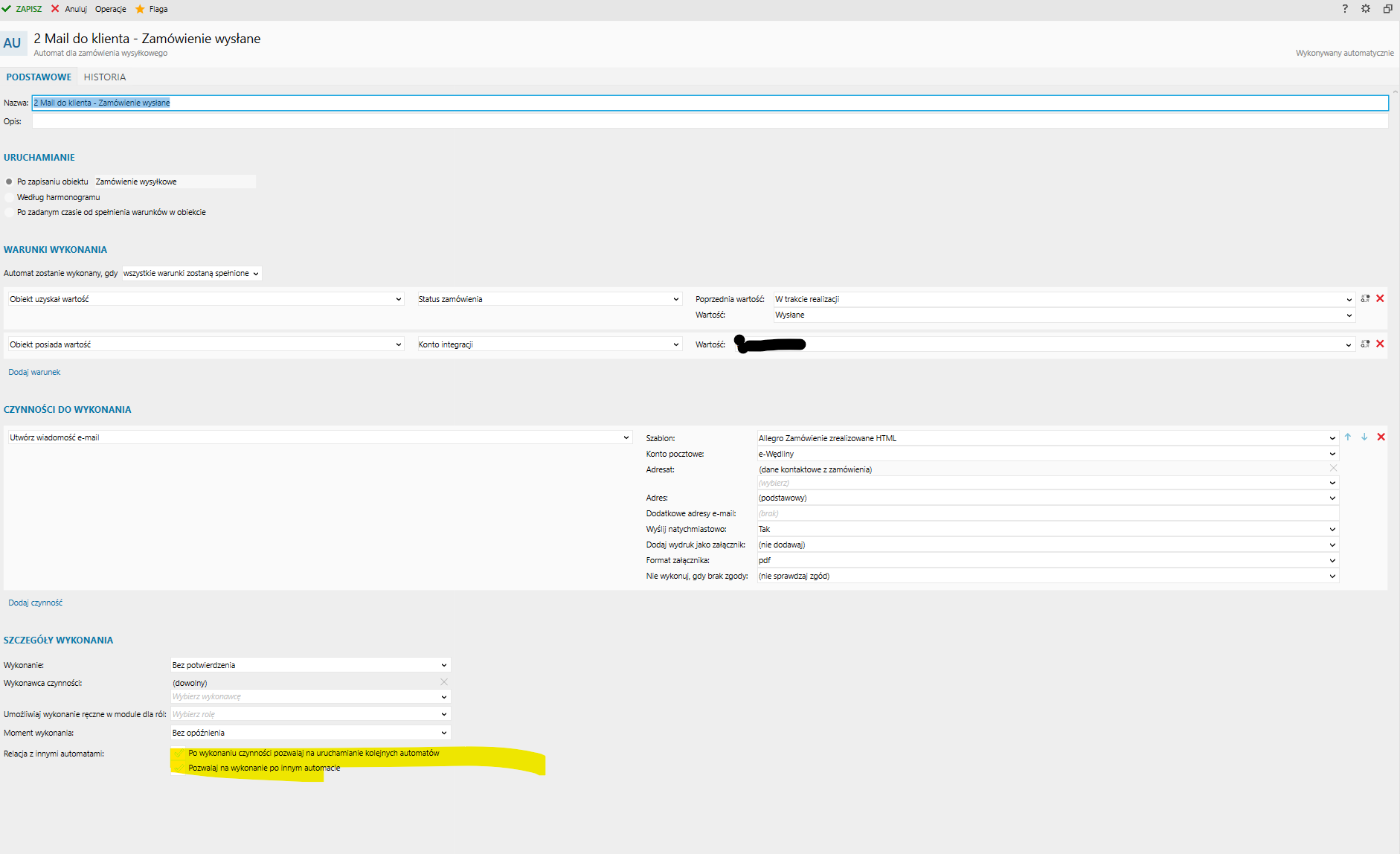
Task: Move the e-mail action down with arrow
Action: [x=1364, y=437]
